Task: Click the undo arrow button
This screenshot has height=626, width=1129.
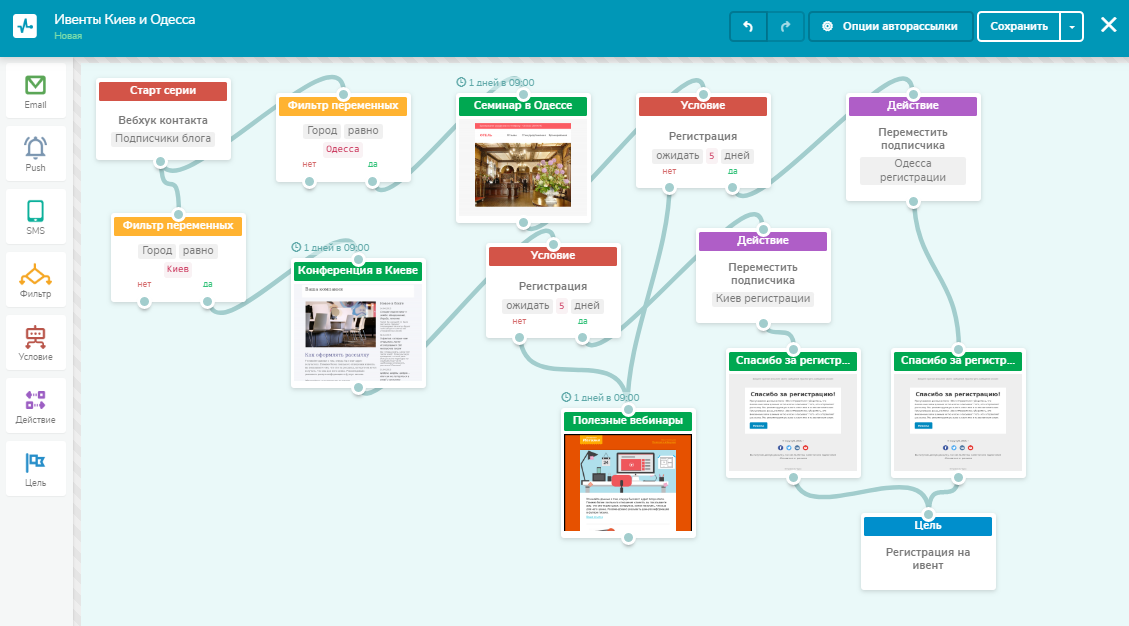Action: (x=748, y=26)
